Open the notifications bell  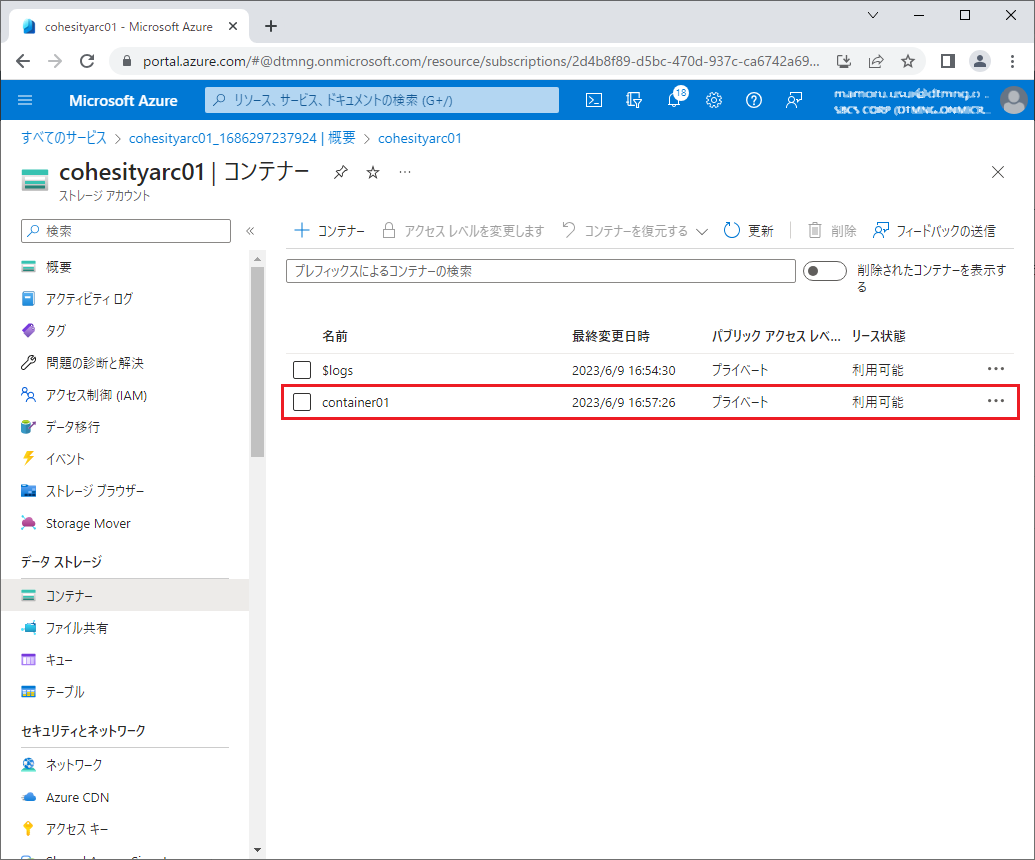pyautogui.click(x=675, y=99)
